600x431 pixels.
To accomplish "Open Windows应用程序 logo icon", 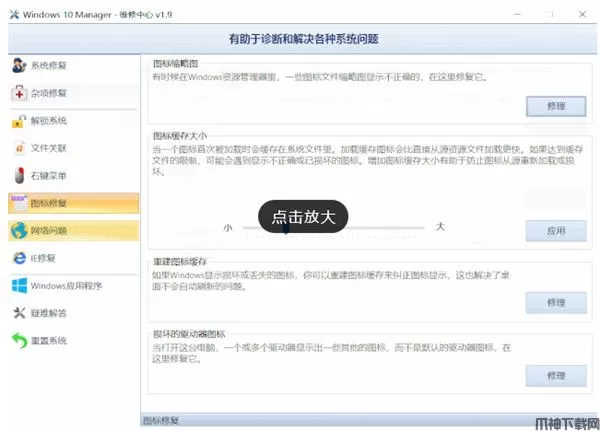I will [19, 286].
